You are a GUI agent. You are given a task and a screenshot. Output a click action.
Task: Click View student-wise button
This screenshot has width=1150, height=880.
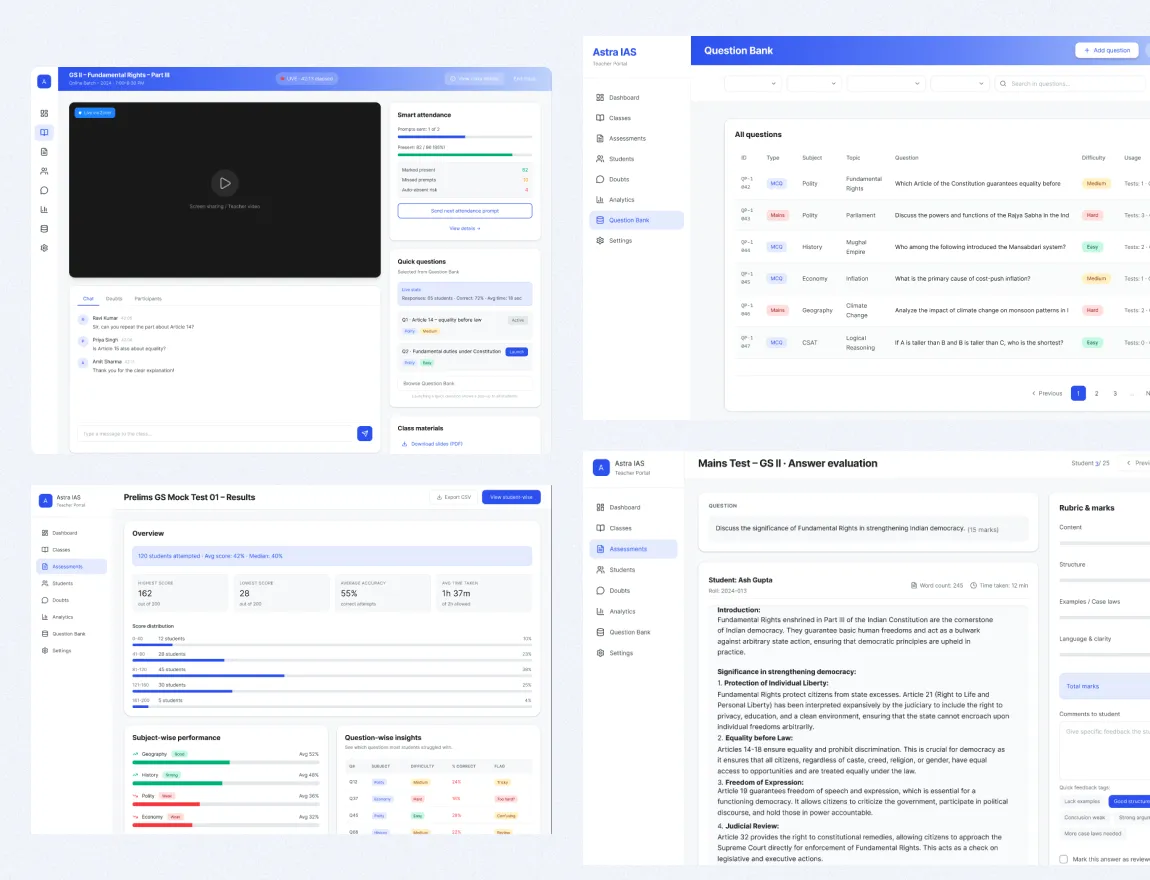(x=511, y=497)
